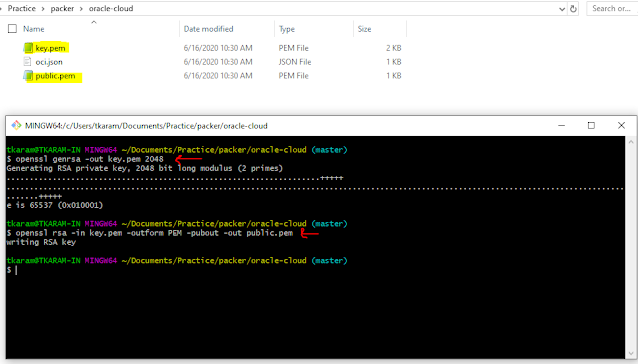
Task: Click the terminal vertical scrollbar track
Action: pyautogui.click(x=631, y=248)
